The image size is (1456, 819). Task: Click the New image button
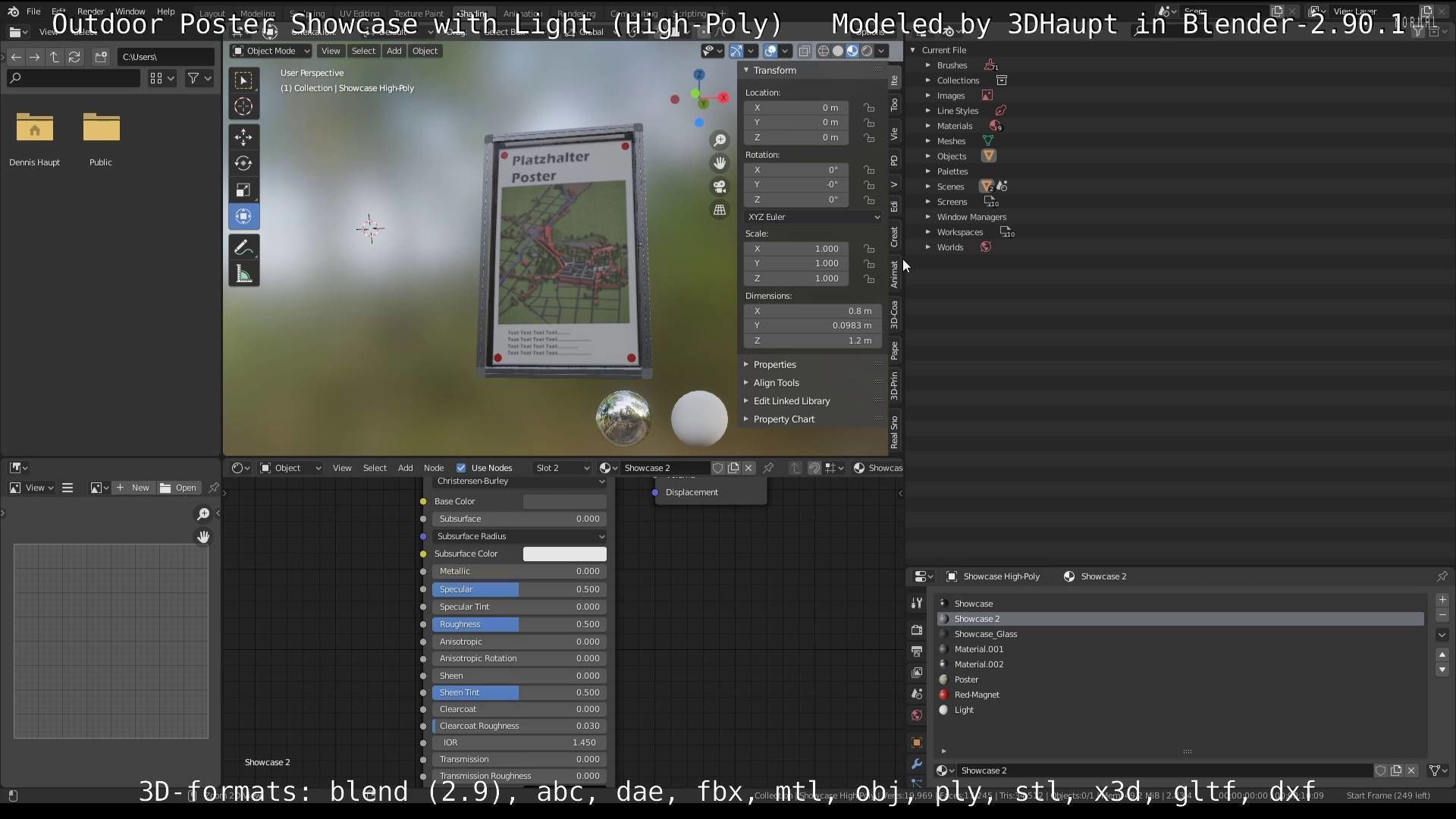pos(133,488)
